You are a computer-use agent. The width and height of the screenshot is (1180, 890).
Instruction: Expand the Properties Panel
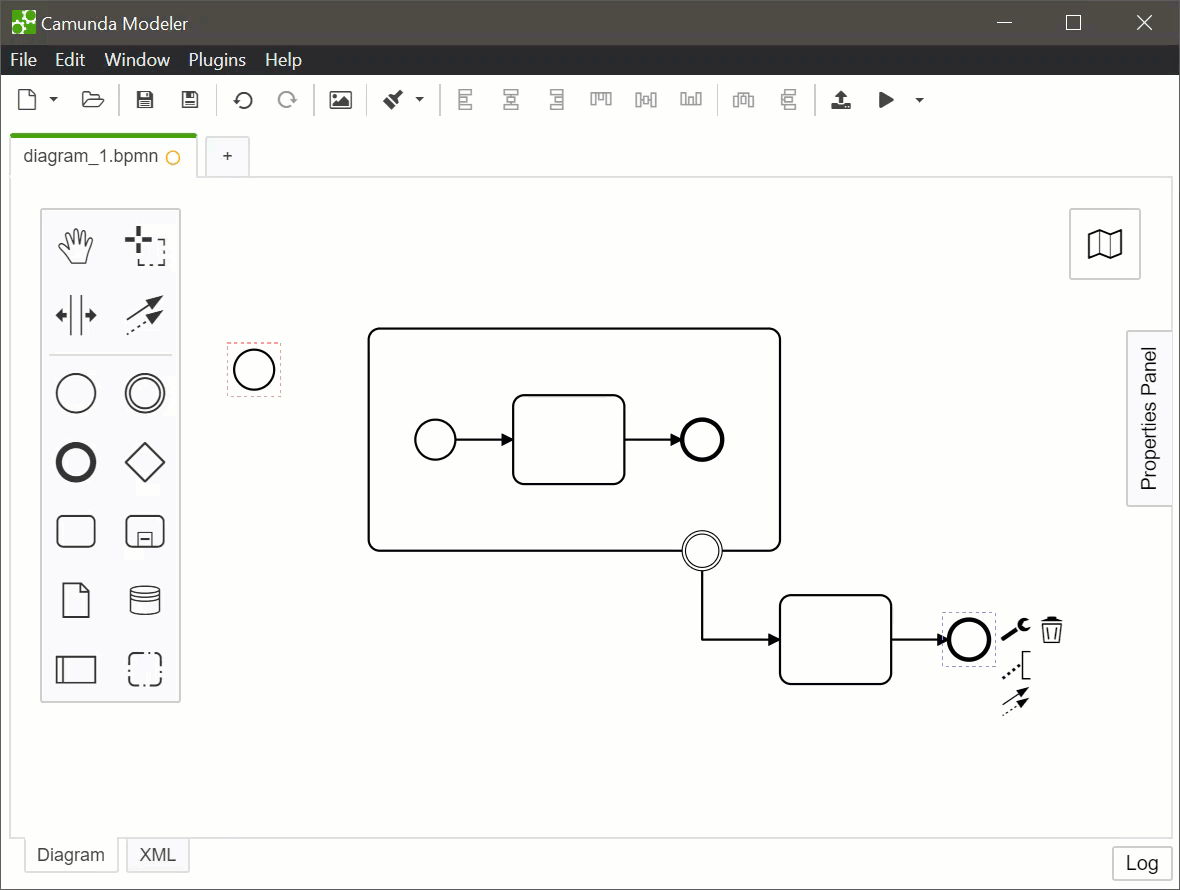(x=1149, y=418)
